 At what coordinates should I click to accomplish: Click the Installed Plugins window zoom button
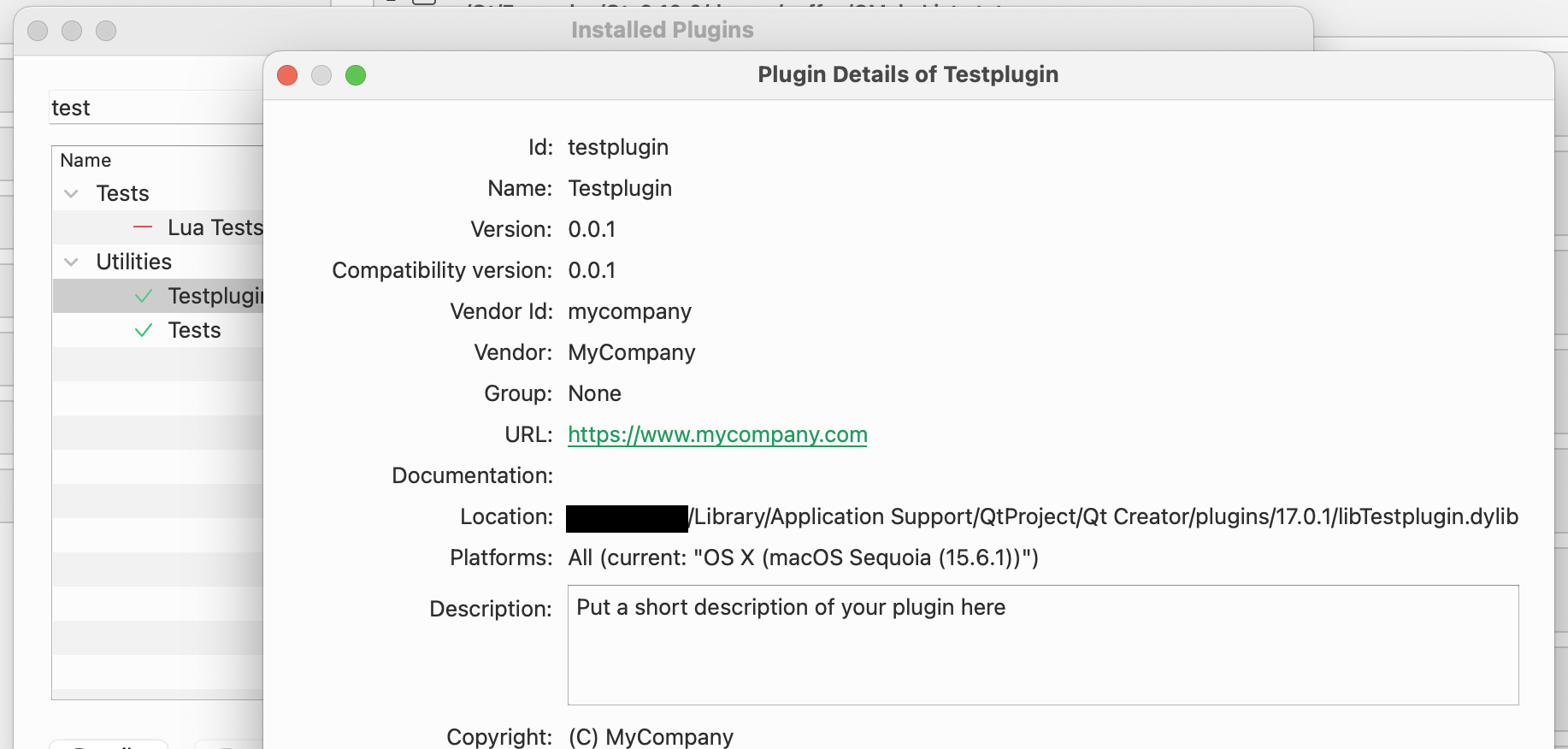pos(106,31)
